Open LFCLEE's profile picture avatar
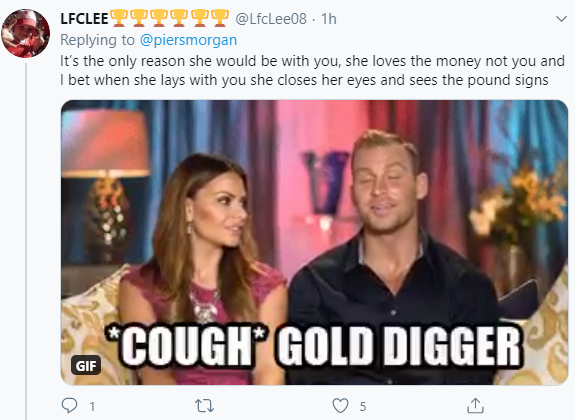Screen dimensions: 575x420 click(x=25, y=33)
